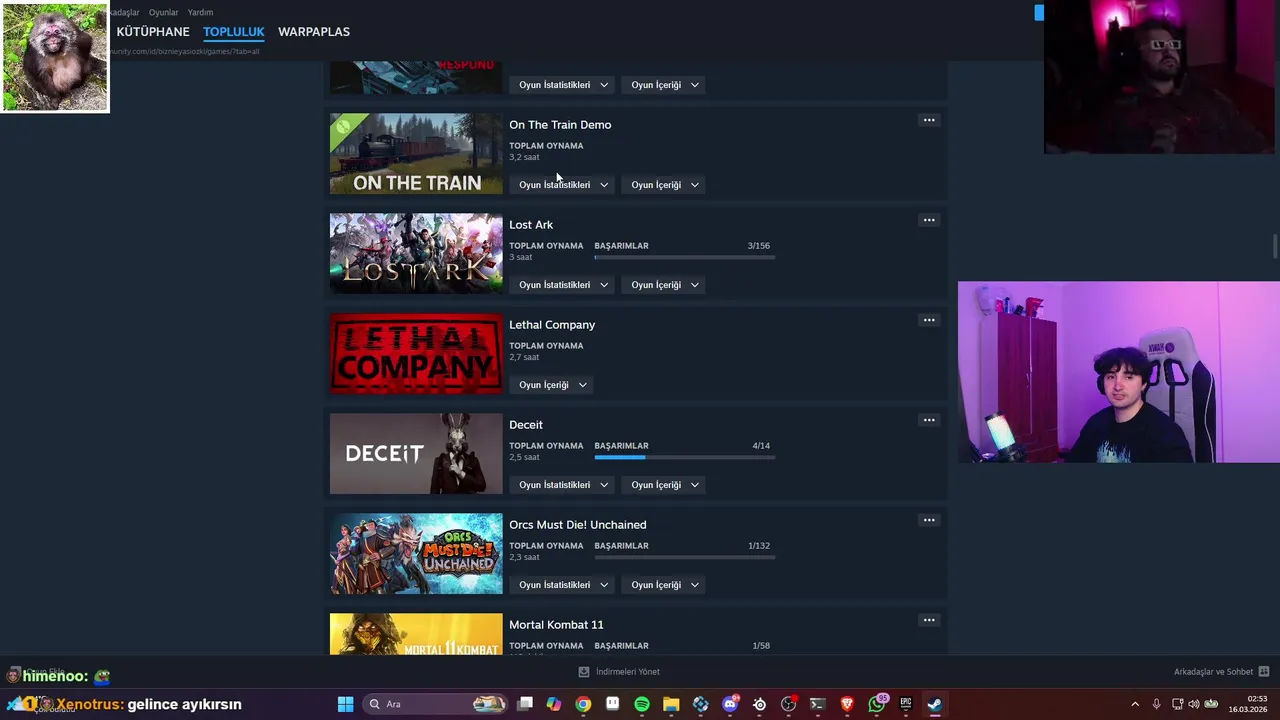The image size is (1280, 720).
Task: Show hidden system tray icons
Action: [1135, 704]
